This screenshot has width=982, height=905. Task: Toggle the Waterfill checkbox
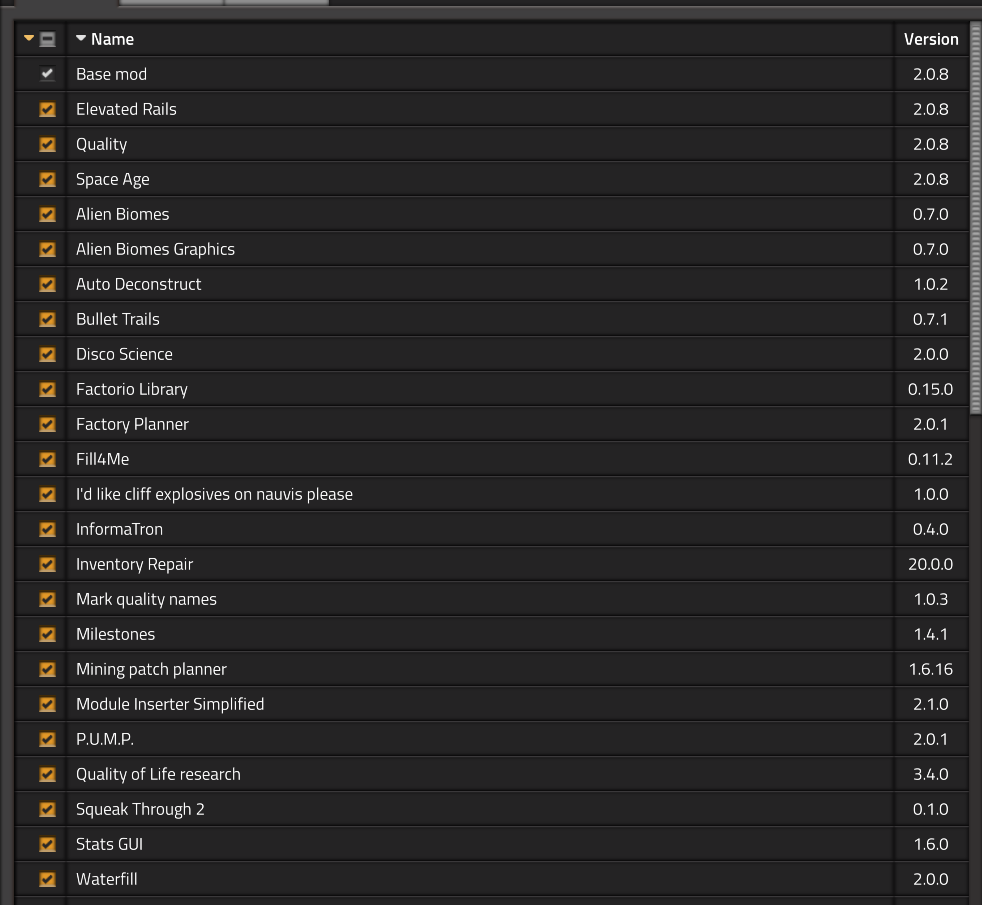pos(48,879)
